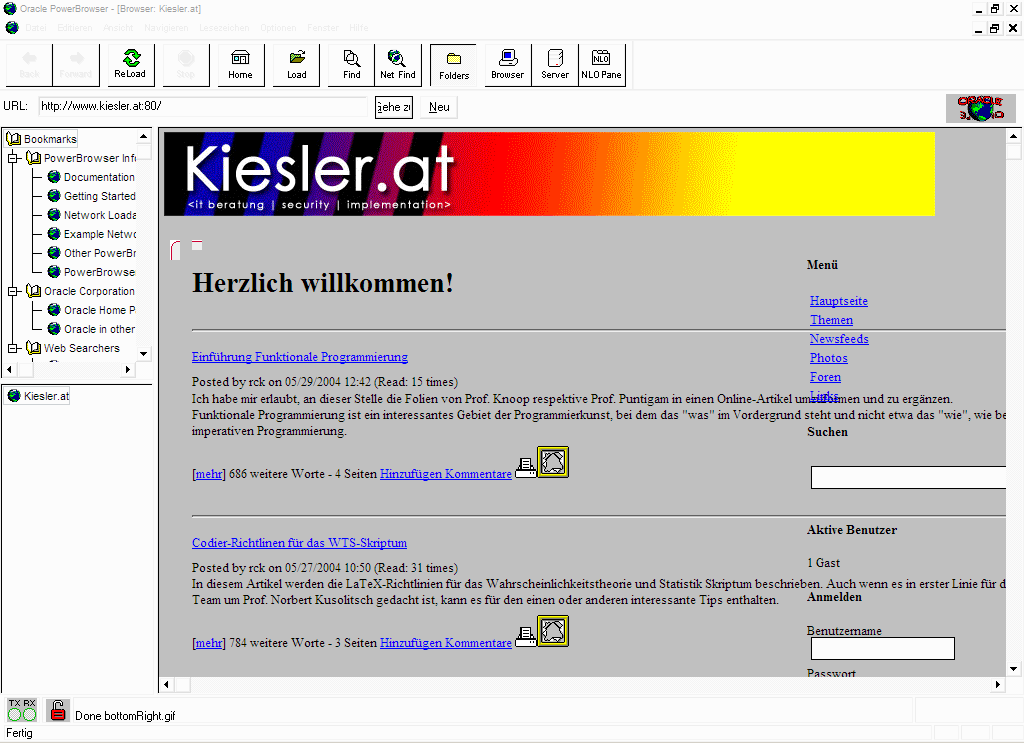Open the NLO Pane toolbar button
The image size is (1024, 743).
601,65
